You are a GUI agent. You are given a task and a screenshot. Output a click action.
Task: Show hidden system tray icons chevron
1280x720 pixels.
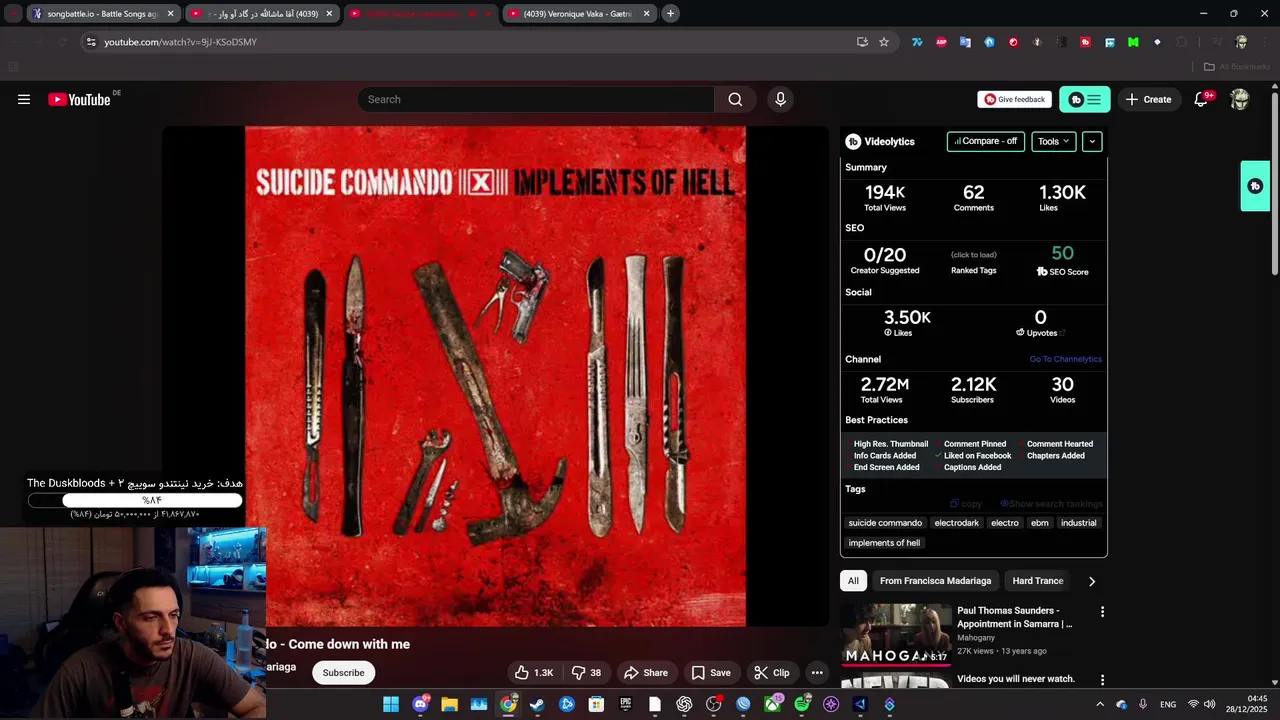pos(1100,704)
